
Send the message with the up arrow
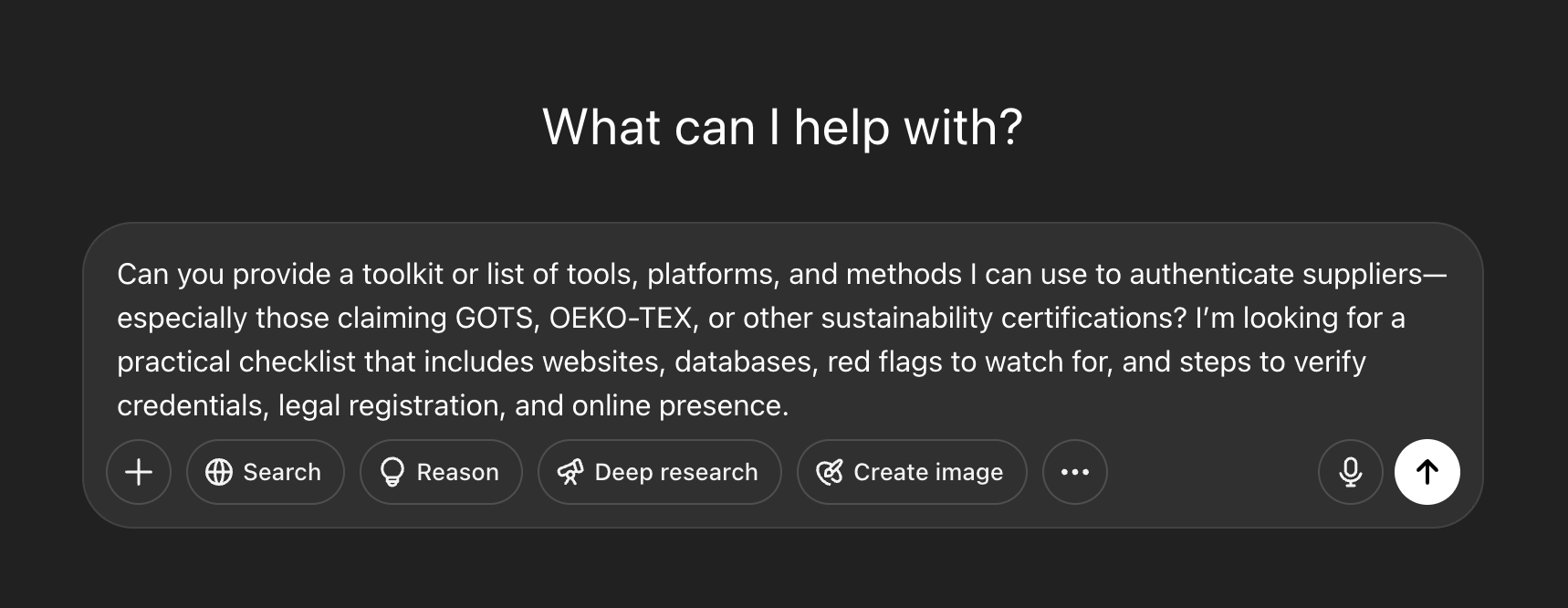tap(1427, 472)
